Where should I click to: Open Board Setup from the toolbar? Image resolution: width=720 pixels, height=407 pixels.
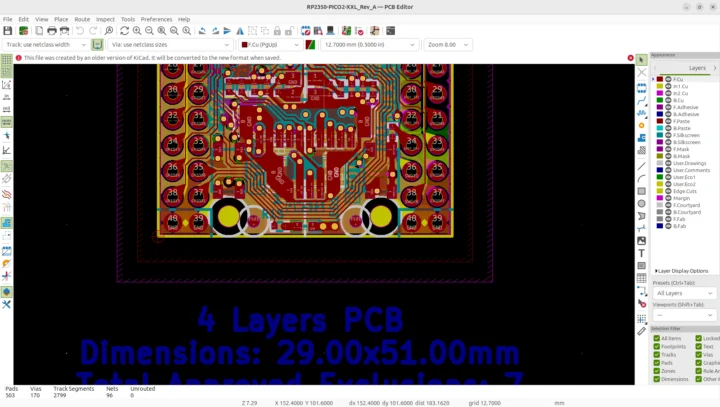(23, 31)
